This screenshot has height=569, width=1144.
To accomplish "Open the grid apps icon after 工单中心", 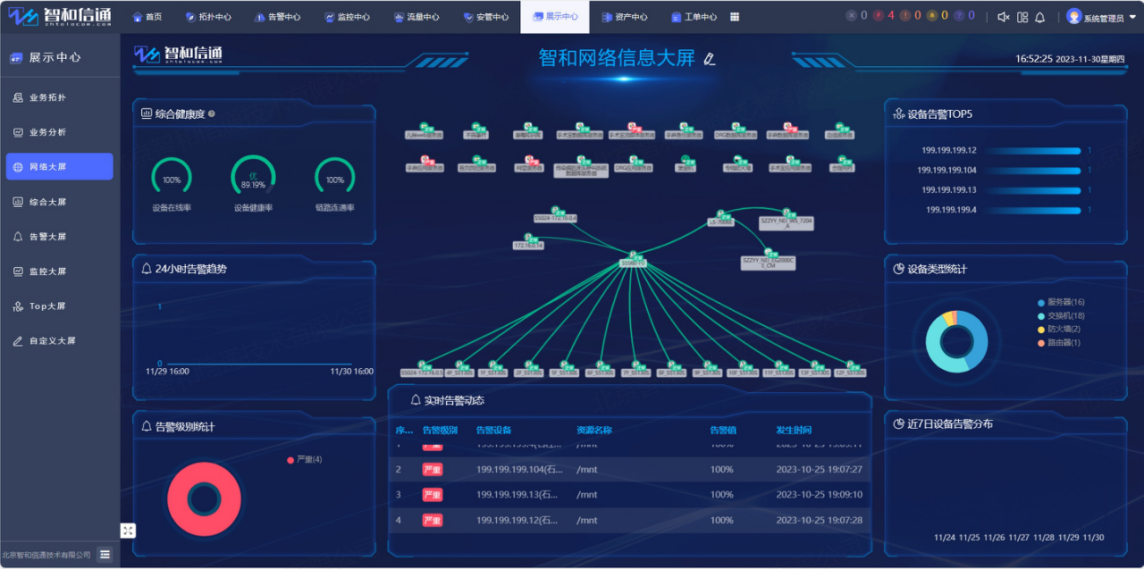I will pyautogui.click(x=735, y=17).
